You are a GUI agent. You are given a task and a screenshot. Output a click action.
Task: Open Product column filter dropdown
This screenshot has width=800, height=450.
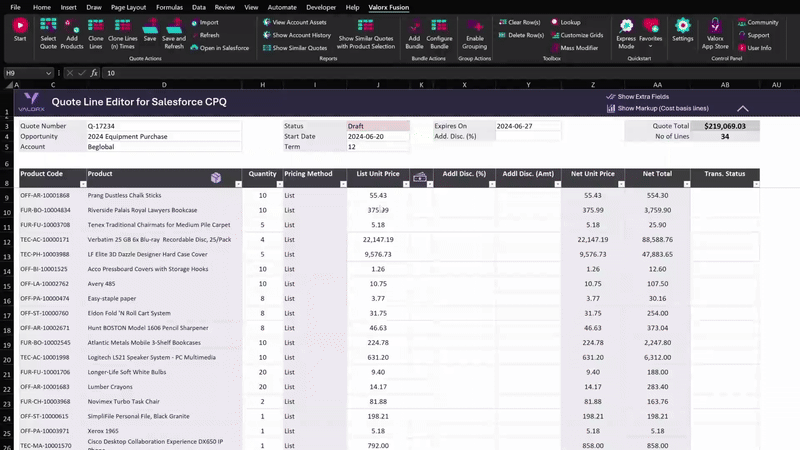[x=238, y=184]
